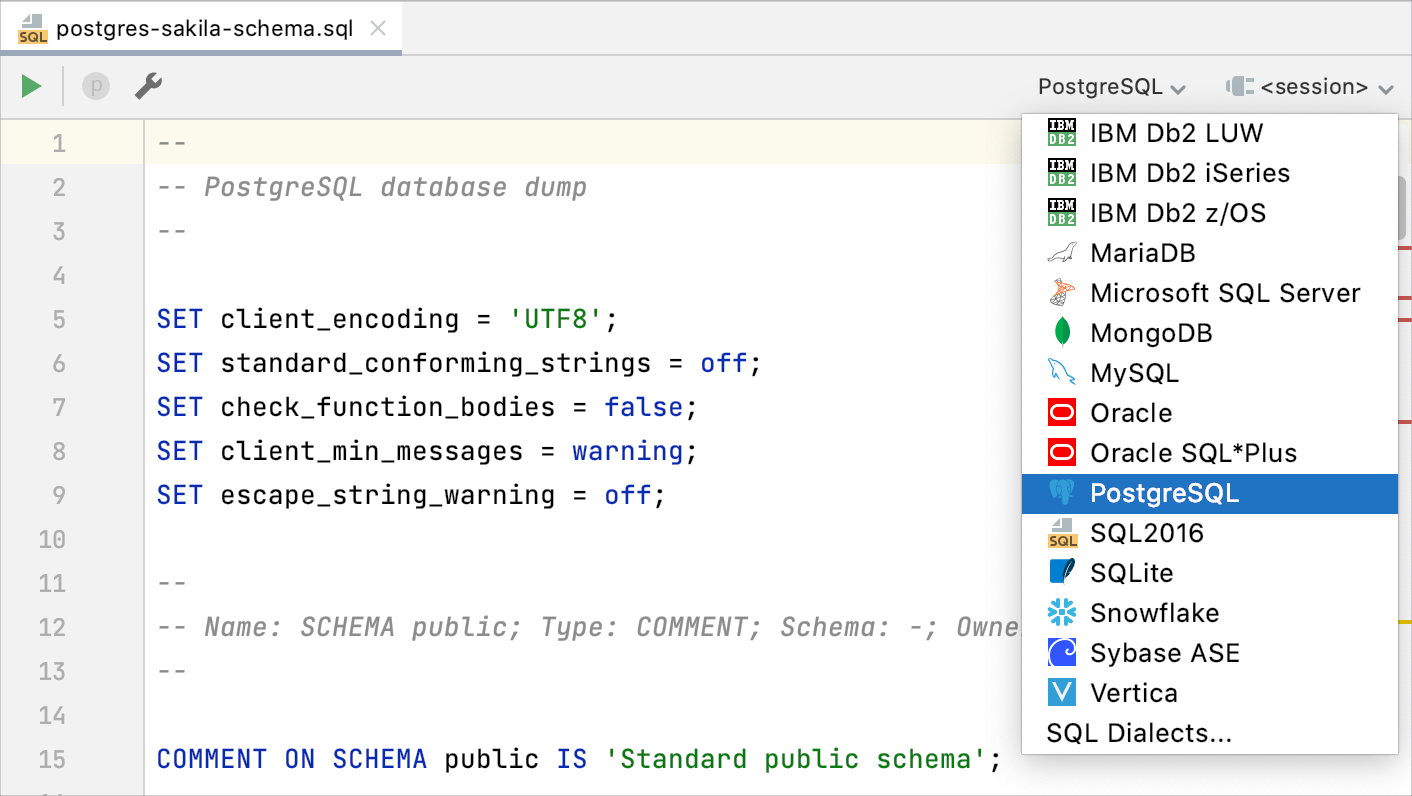Click line number 5 in the gutter
Screen dimensions: 1412x796
click(x=58, y=318)
